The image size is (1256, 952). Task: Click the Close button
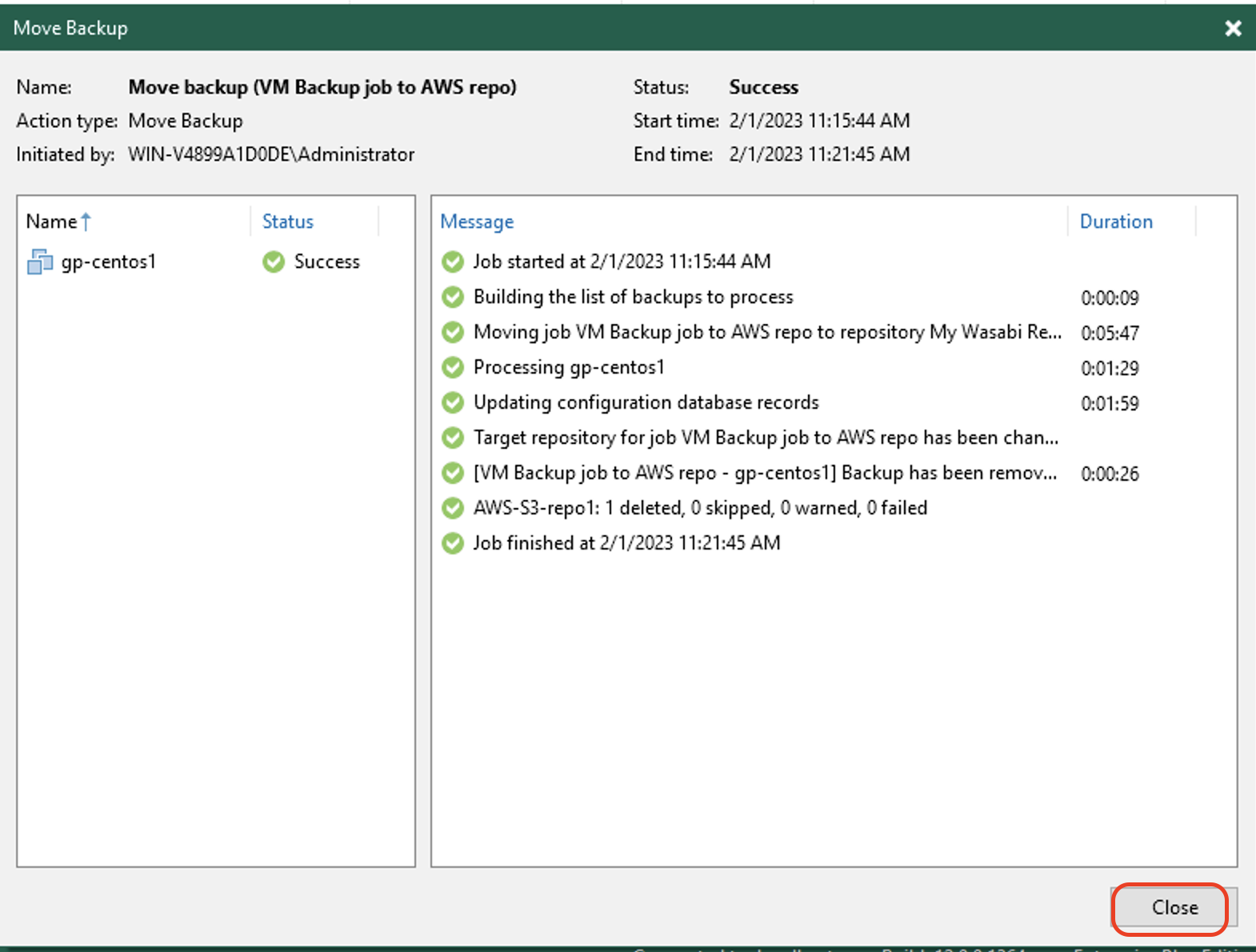tap(1174, 907)
